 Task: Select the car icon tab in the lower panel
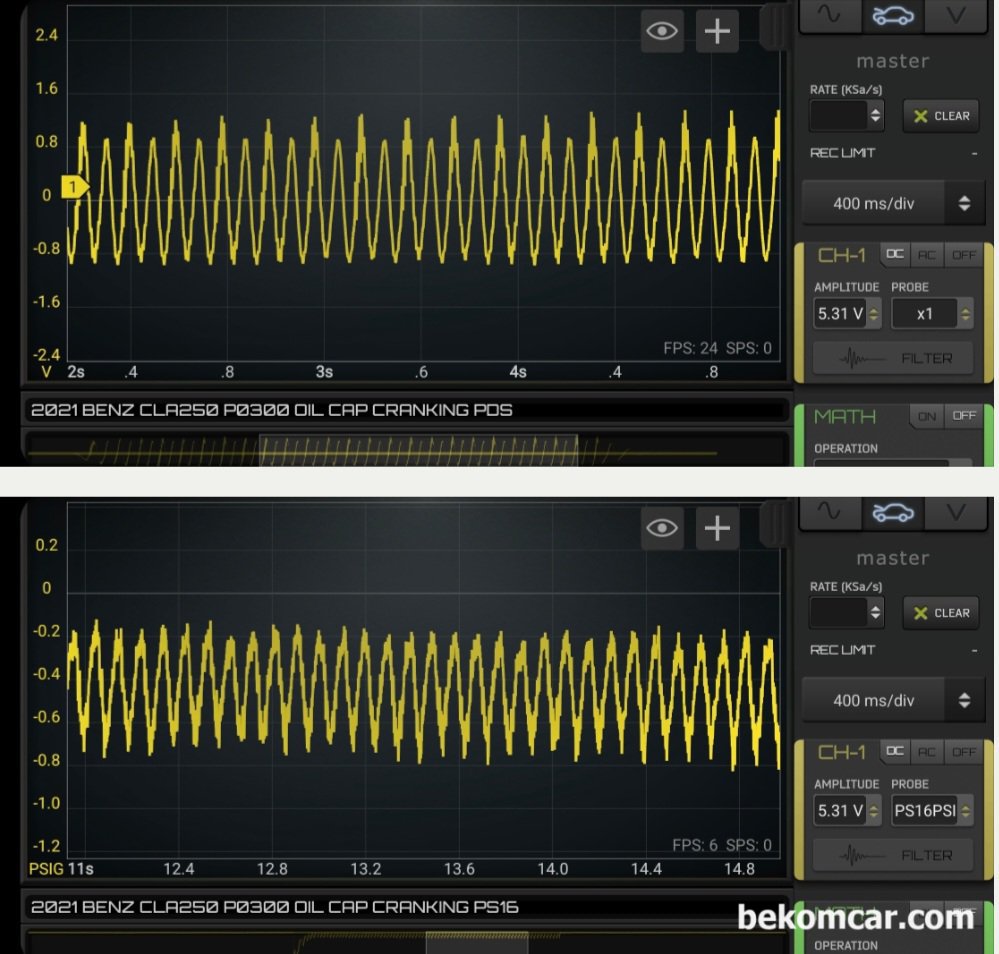click(893, 512)
